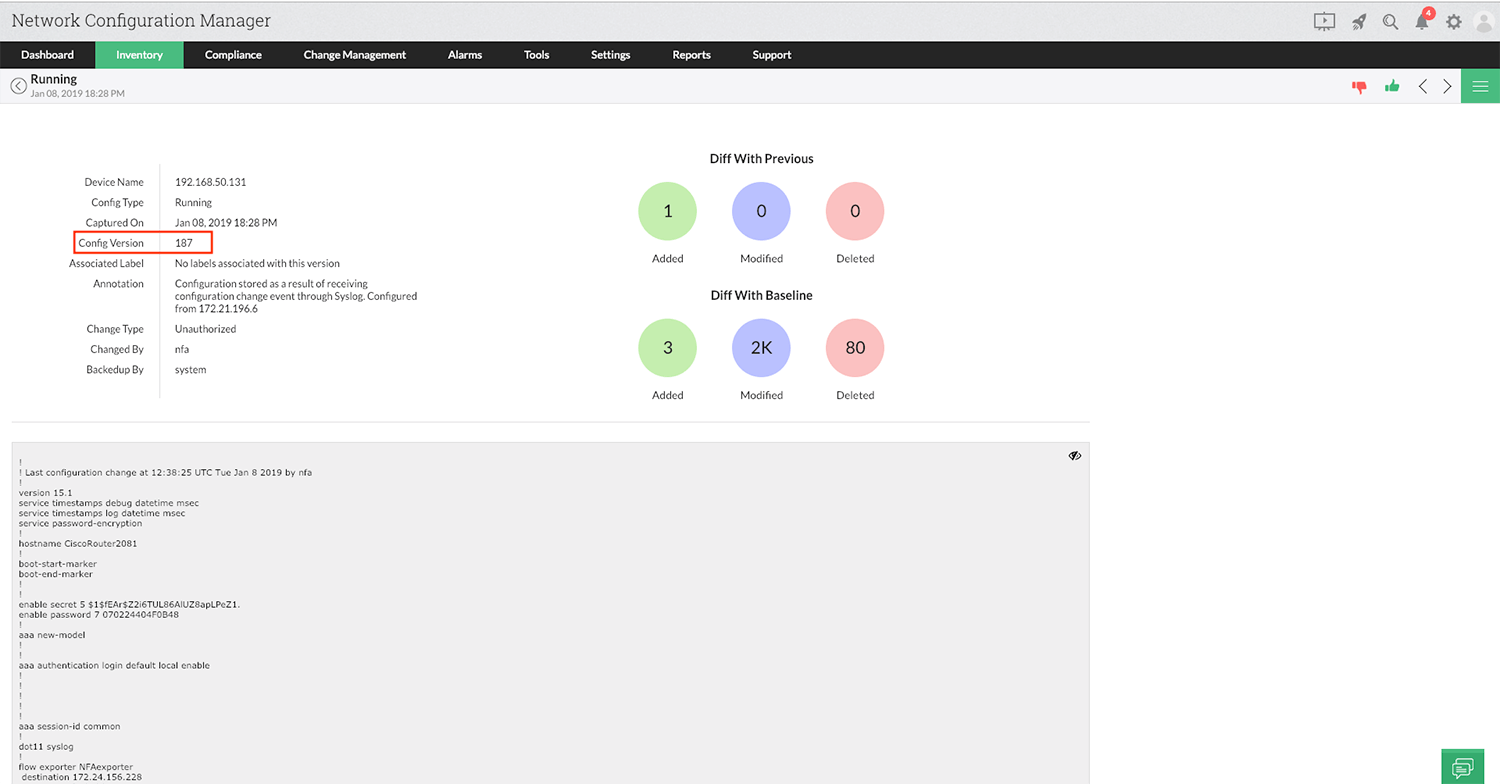
Task: Click the Modified 2K circle indicator
Action: pos(761,347)
